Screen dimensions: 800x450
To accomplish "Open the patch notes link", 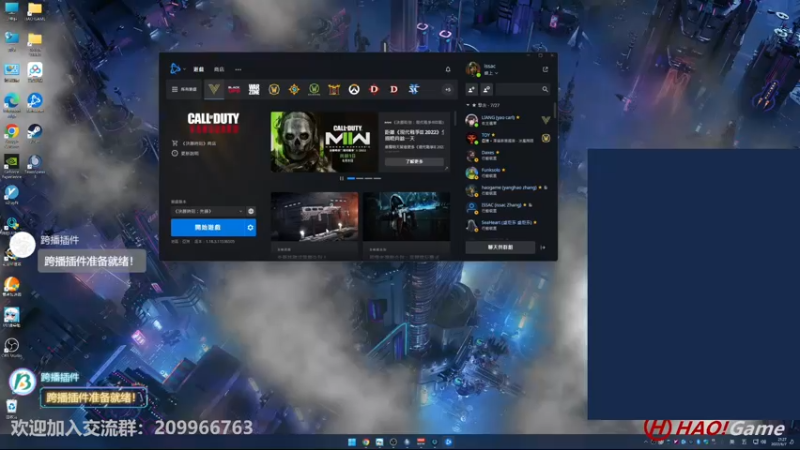I will (186, 153).
